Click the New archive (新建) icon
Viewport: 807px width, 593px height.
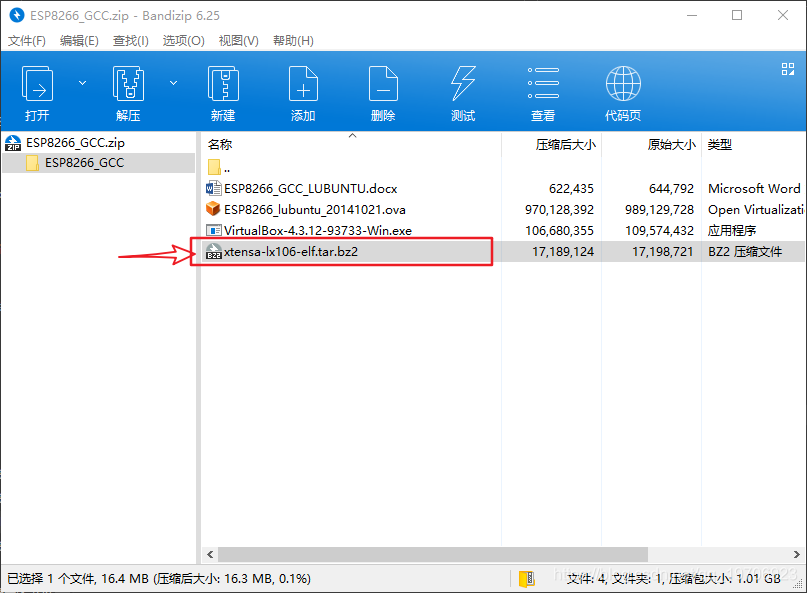(x=223, y=83)
